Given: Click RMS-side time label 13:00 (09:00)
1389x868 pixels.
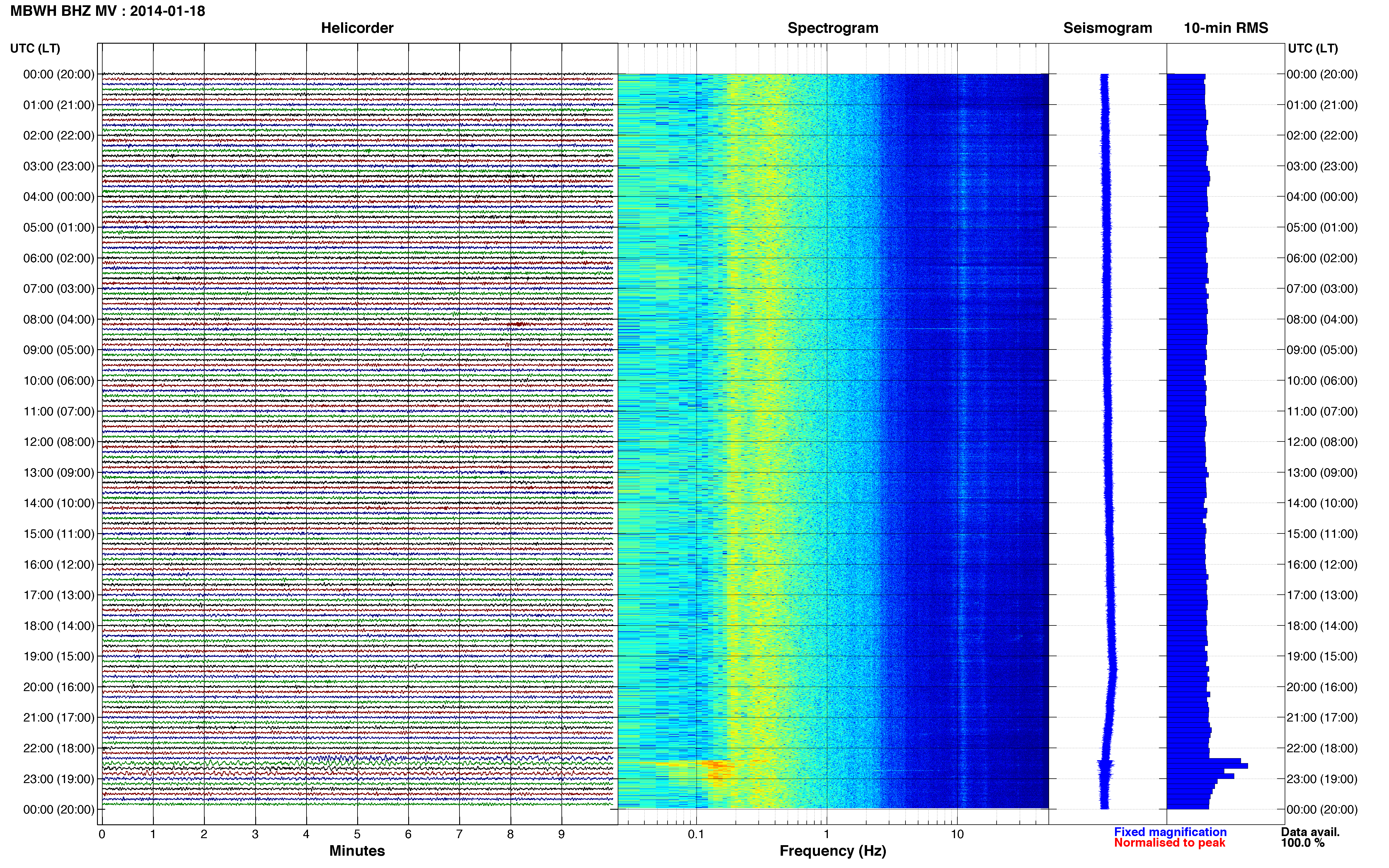Looking at the screenshot, I should point(1322,473).
